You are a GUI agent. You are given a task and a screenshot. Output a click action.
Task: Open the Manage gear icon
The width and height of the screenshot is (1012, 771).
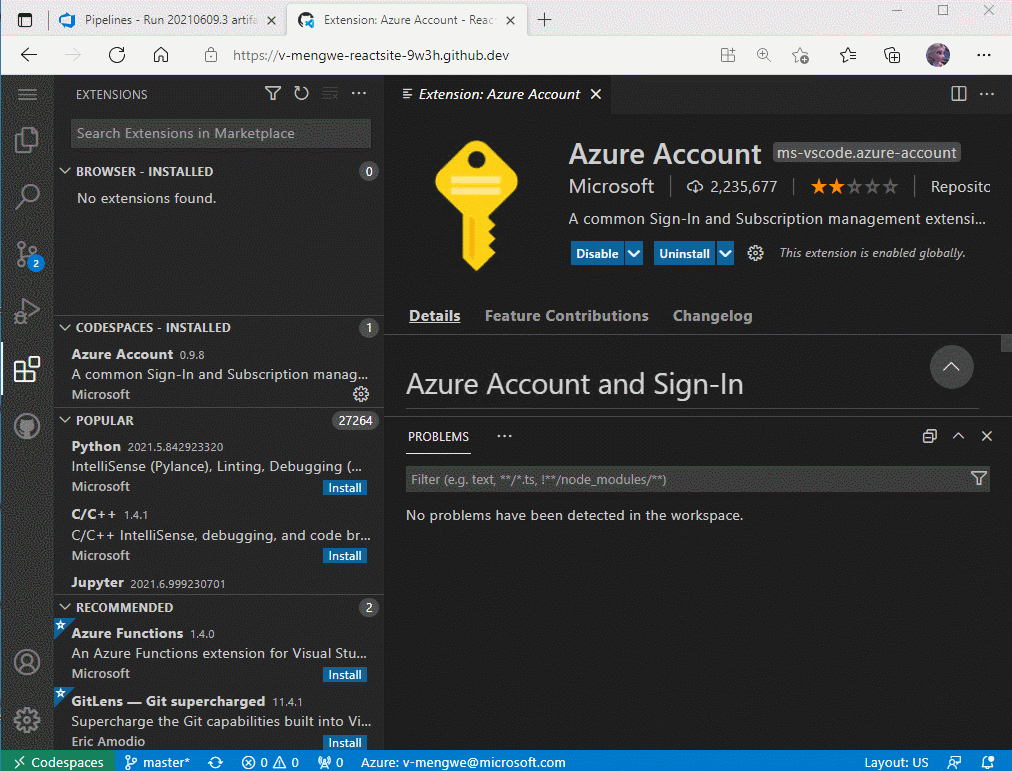(x=27, y=717)
